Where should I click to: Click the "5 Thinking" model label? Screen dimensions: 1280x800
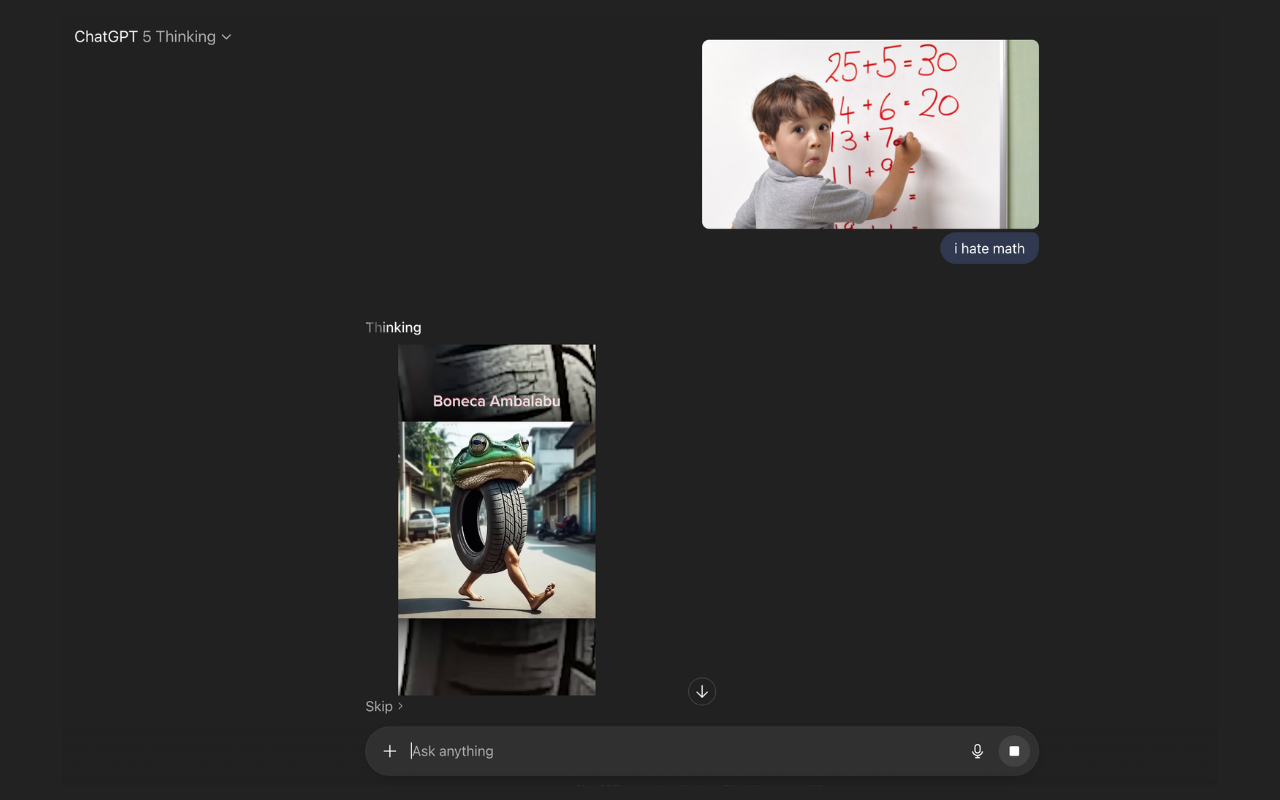pos(179,37)
